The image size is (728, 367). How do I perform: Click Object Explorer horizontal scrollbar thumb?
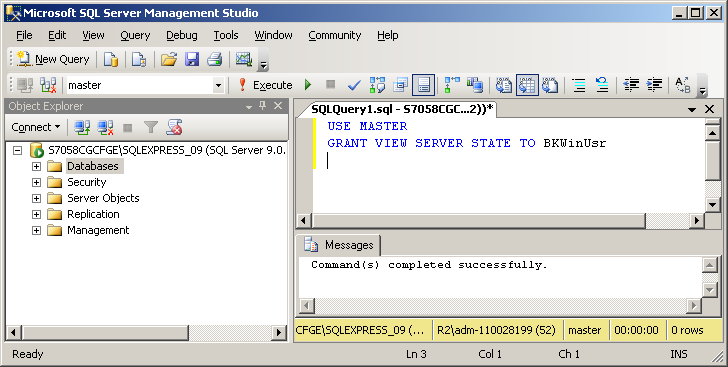[105, 333]
